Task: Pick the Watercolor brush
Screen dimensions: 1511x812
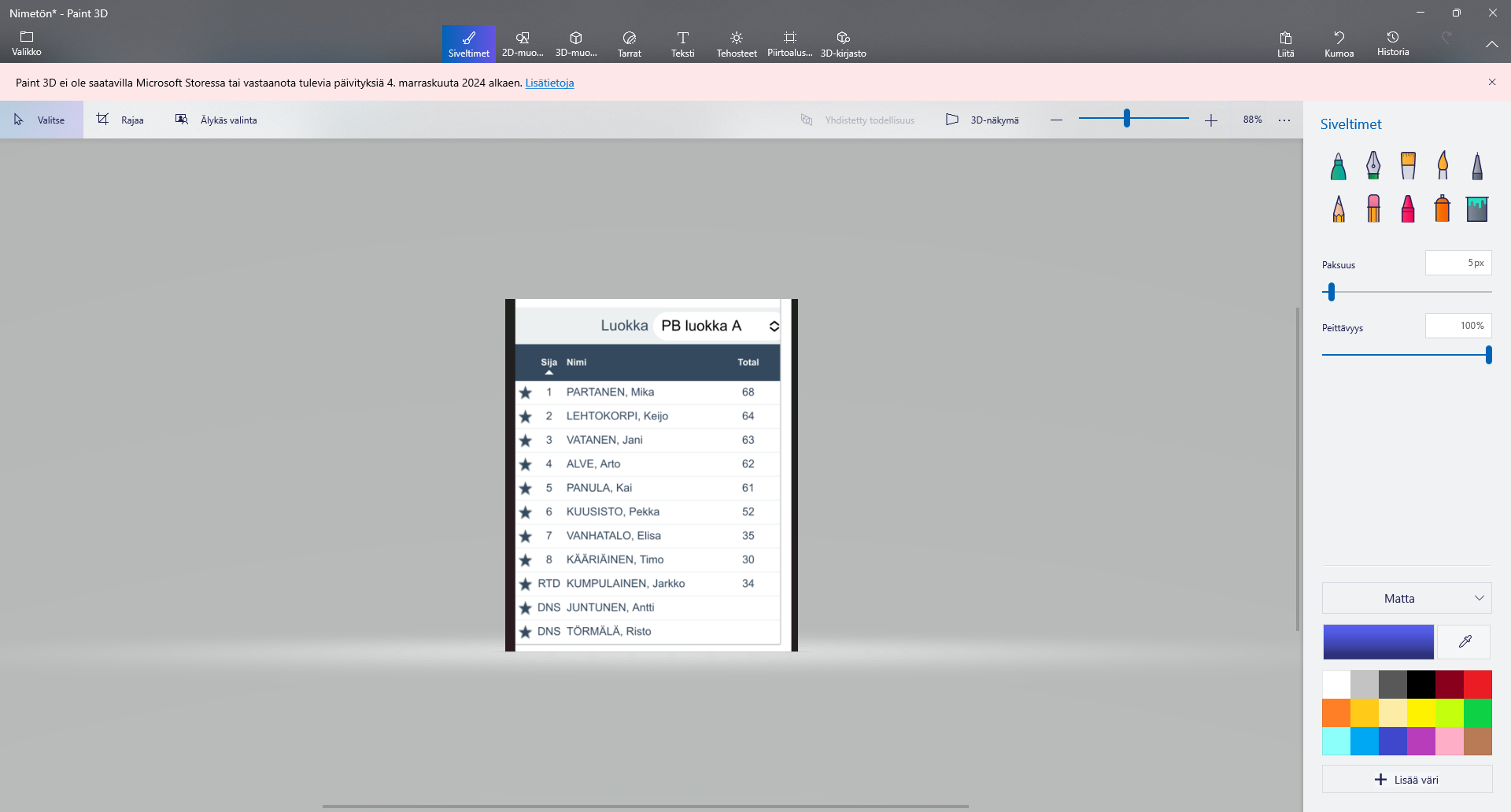Action: [x=1443, y=166]
